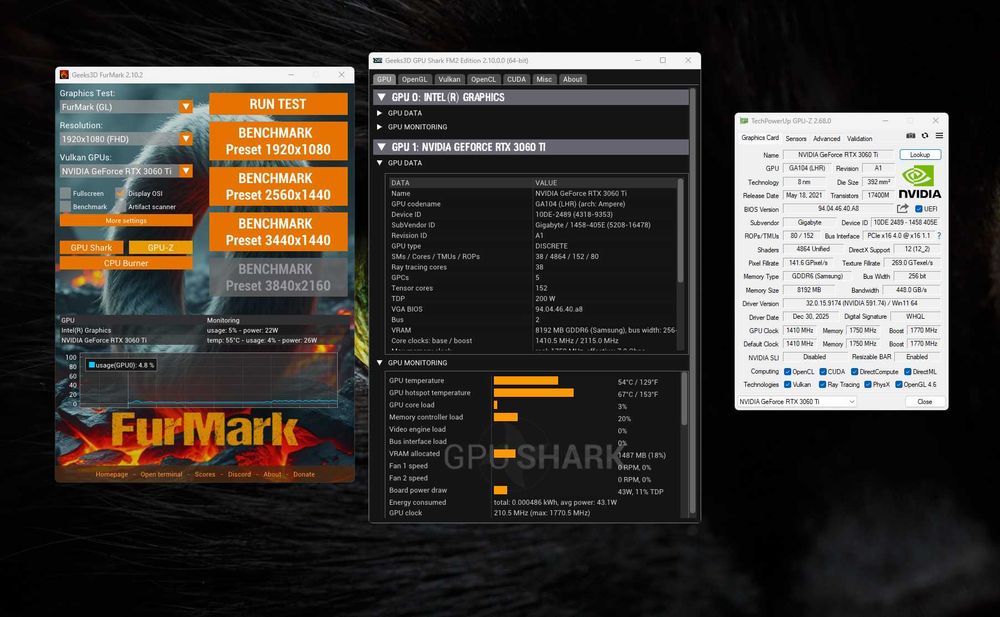Screen dimensions: 1000x617
Task: Launch GPU-Z from FurMark
Action: [x=161, y=248]
